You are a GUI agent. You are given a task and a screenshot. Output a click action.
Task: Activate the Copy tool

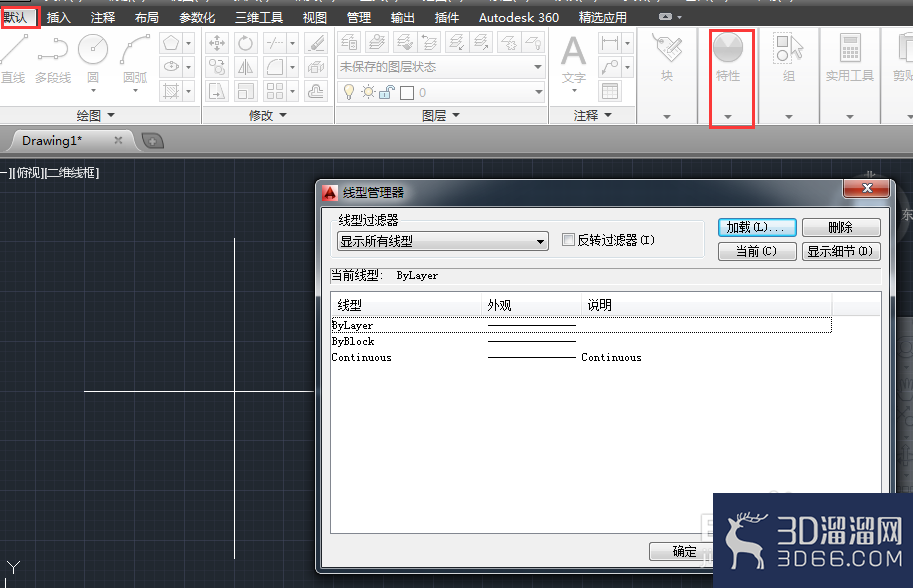pyautogui.click(x=217, y=67)
